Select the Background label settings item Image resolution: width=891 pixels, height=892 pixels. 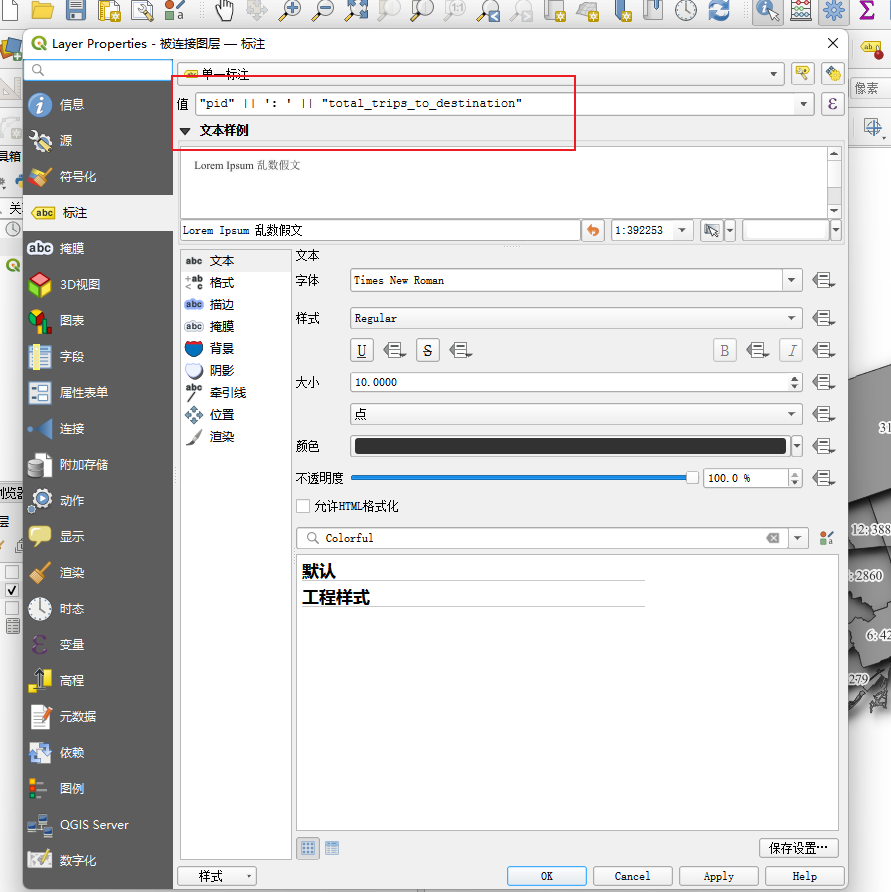pos(234,348)
